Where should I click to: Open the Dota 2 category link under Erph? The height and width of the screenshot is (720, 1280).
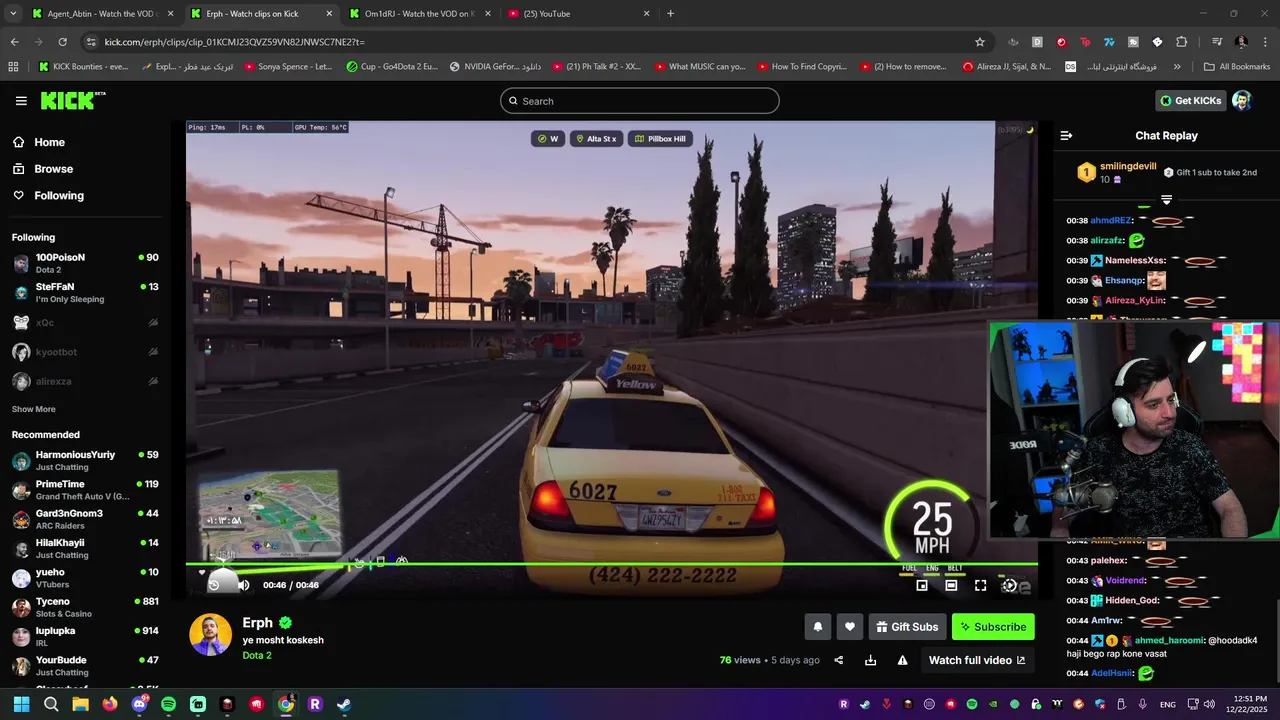[x=257, y=655]
